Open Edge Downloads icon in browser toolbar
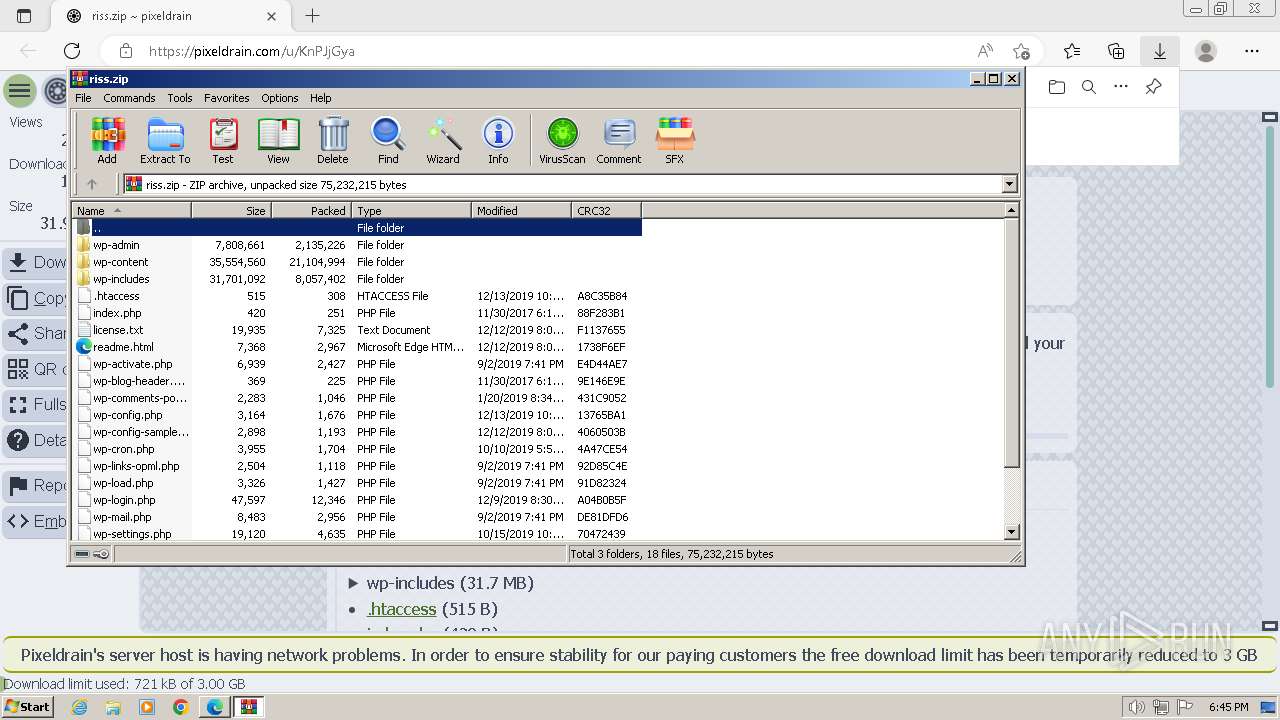Image resolution: width=1280 pixels, height=720 pixels. (1159, 51)
